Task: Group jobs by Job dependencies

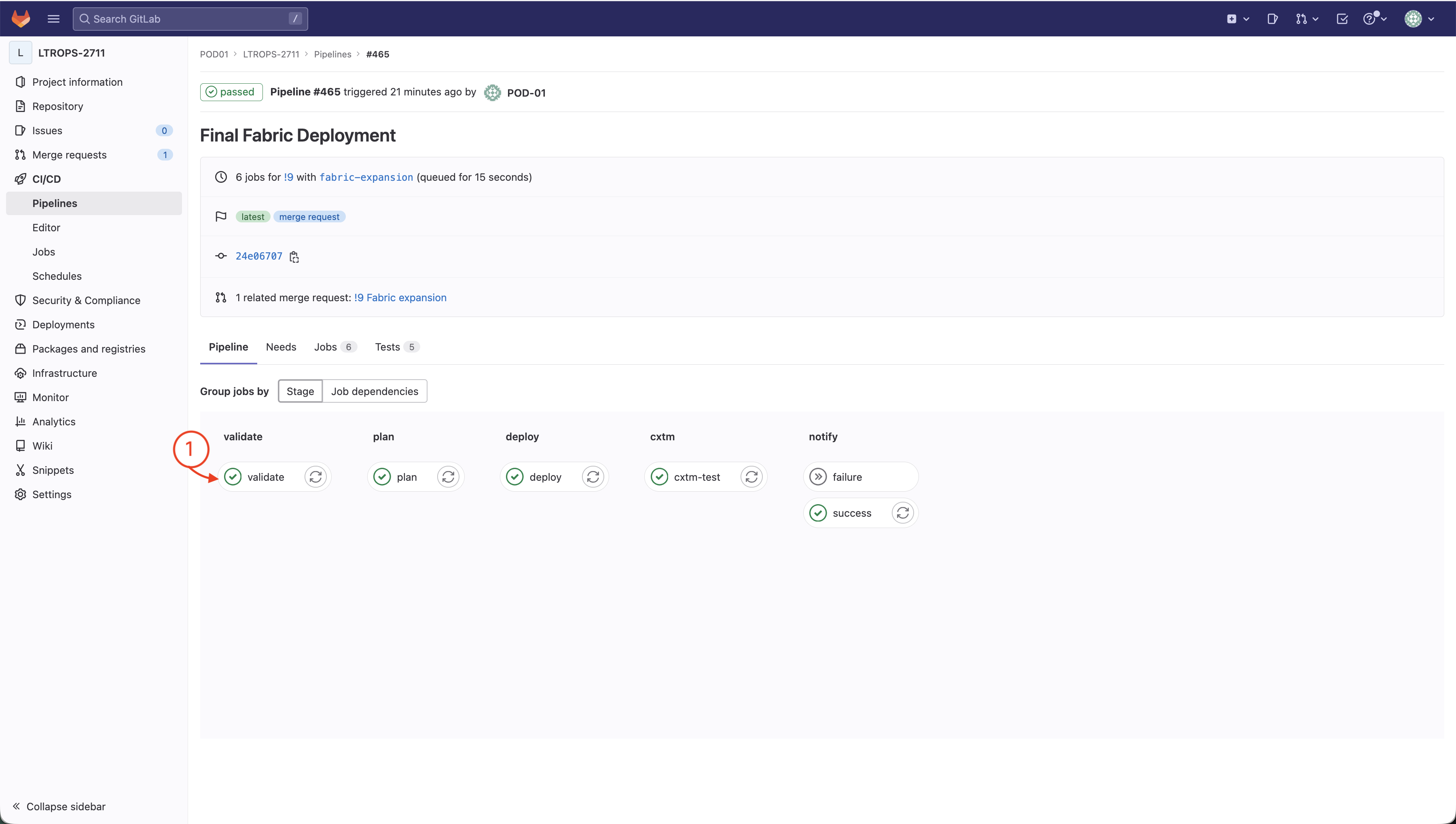Action: (x=374, y=391)
